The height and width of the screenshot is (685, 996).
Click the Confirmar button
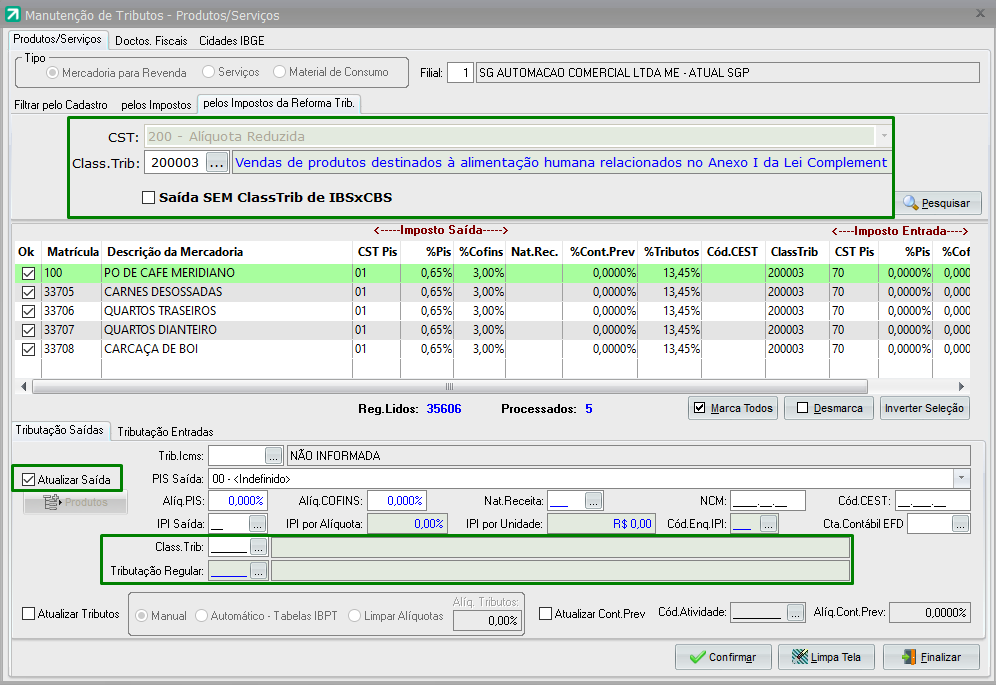722,658
